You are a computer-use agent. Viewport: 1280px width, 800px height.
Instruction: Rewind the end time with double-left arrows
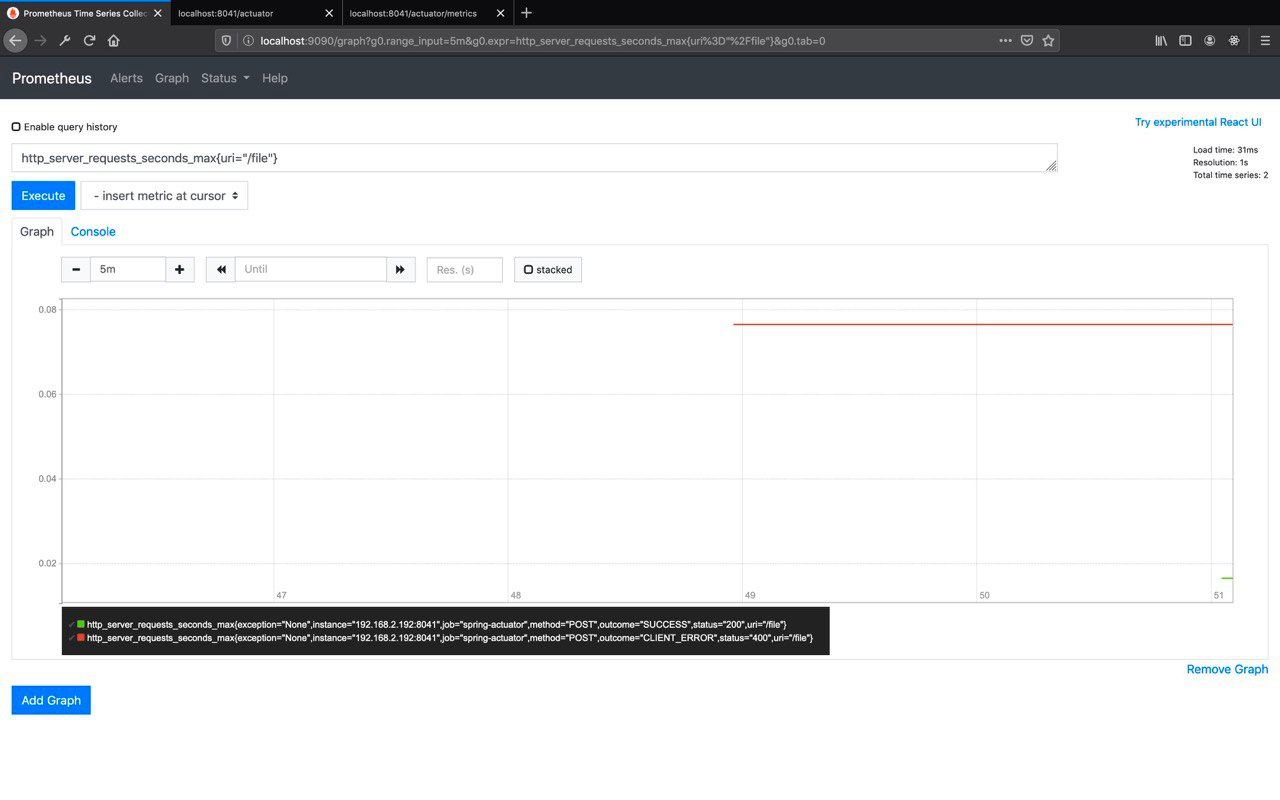tap(221, 269)
